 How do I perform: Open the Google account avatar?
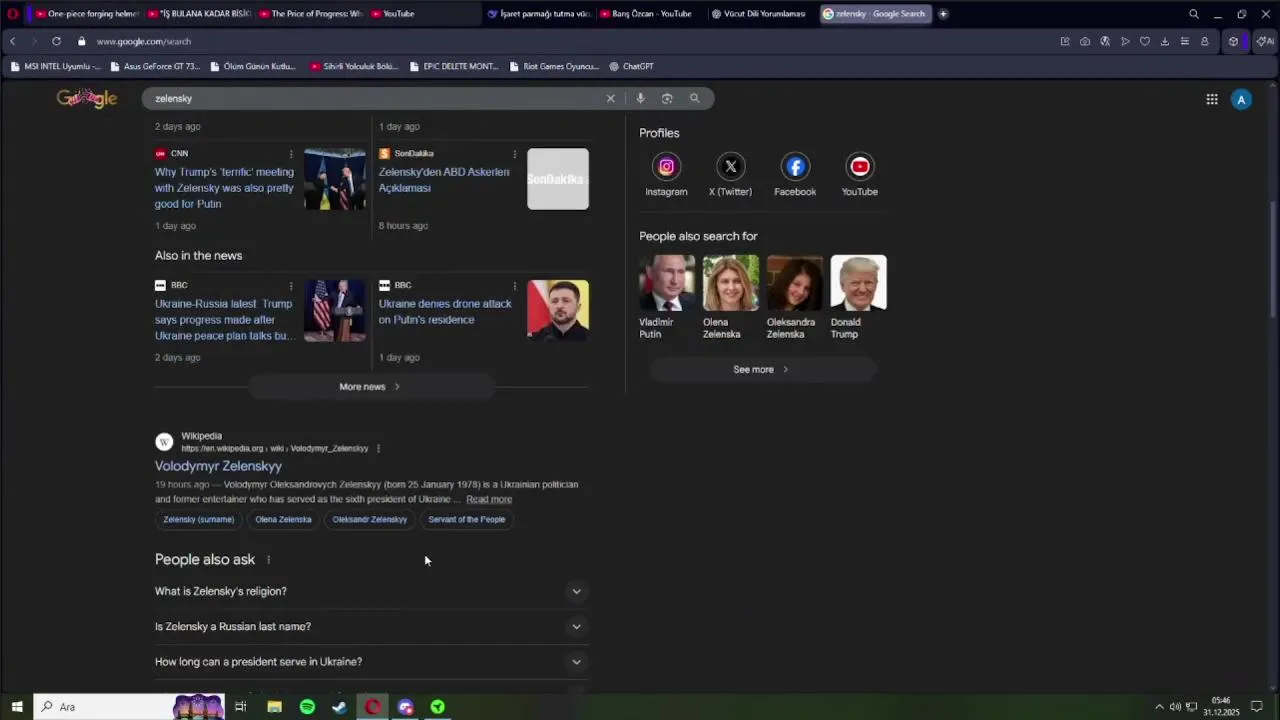(1241, 99)
